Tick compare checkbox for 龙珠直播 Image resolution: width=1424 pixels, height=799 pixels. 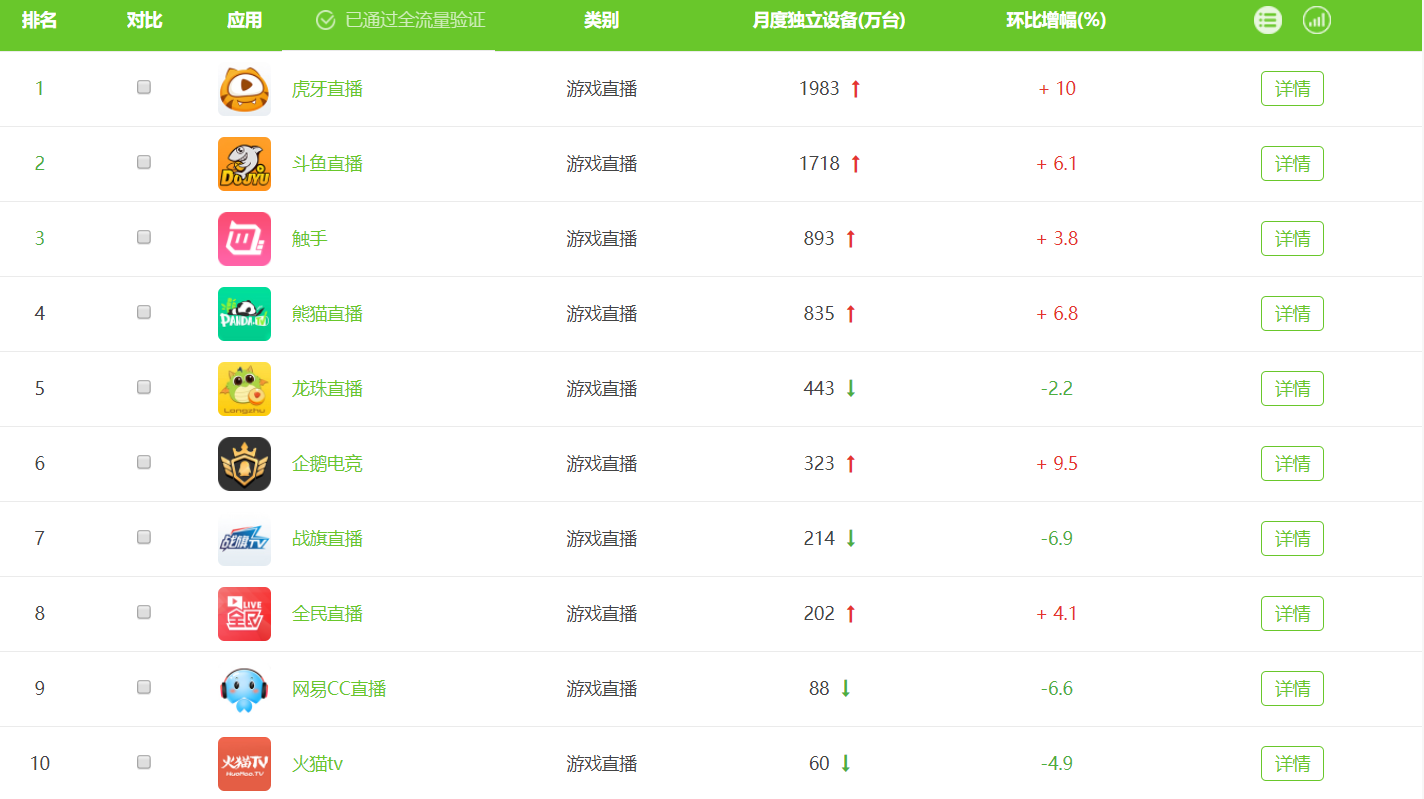144,387
